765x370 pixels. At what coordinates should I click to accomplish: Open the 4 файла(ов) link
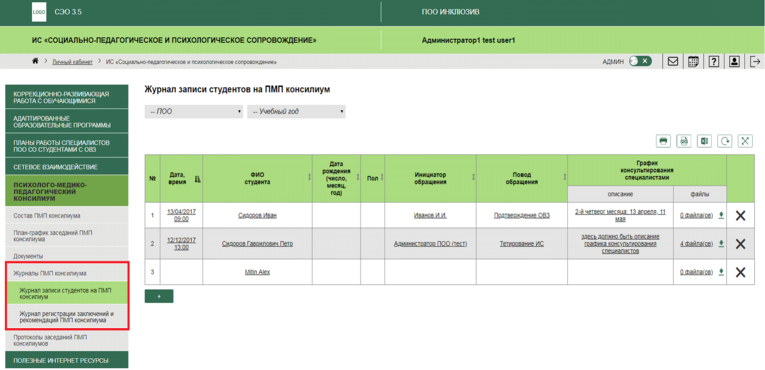click(697, 244)
